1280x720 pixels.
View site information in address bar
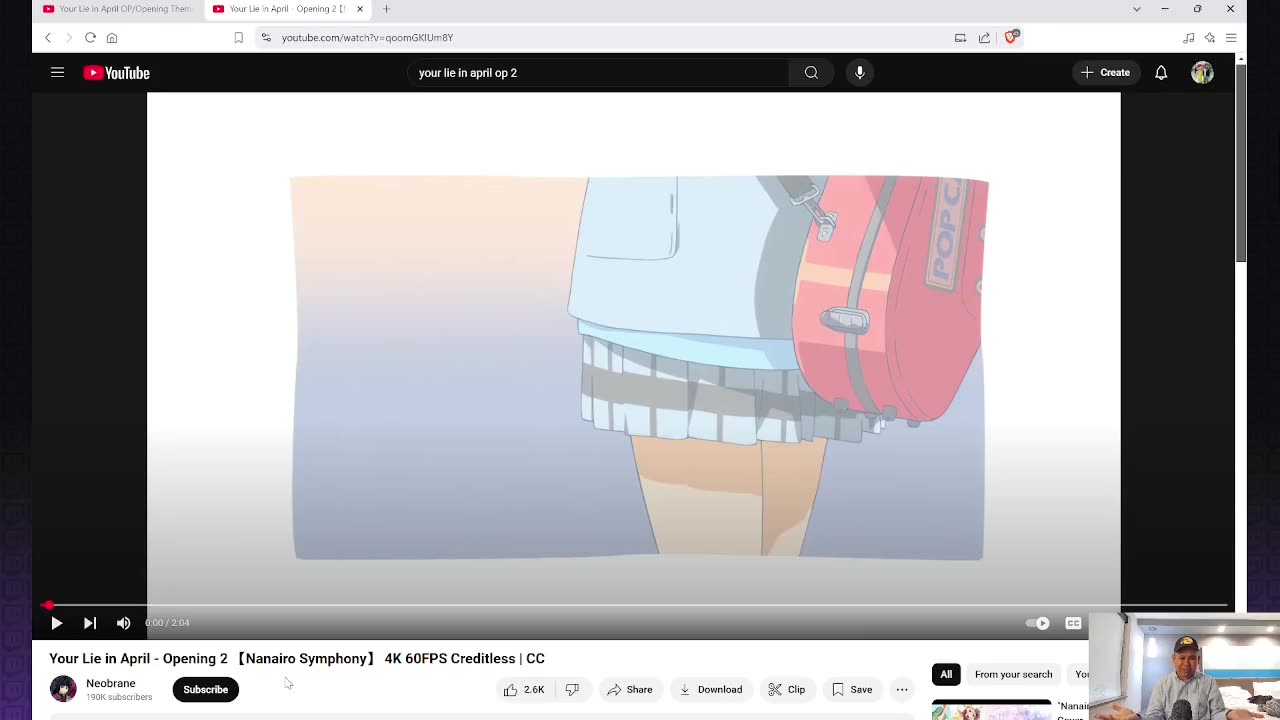266,38
